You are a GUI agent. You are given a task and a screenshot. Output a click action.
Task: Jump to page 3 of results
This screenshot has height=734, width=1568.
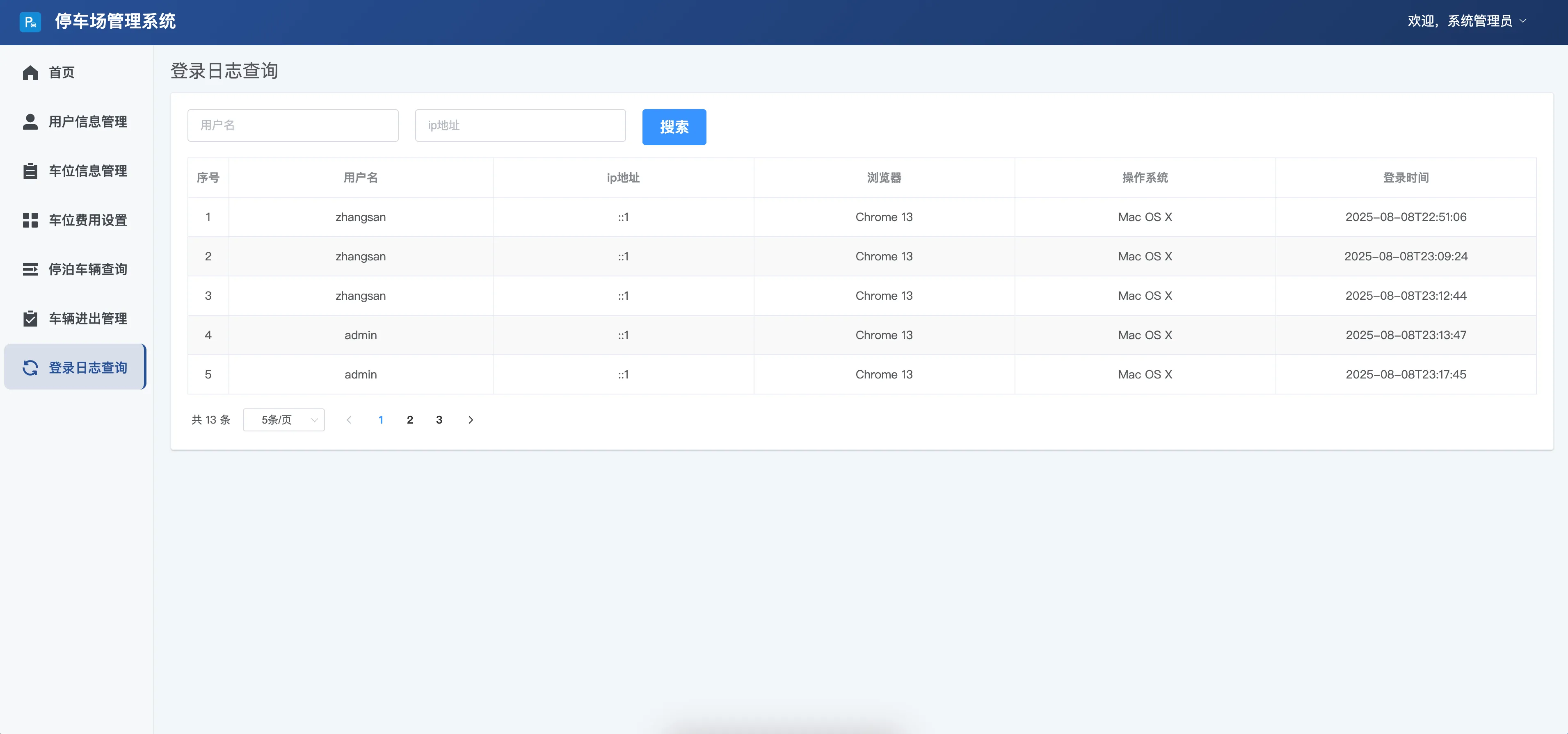[439, 420]
